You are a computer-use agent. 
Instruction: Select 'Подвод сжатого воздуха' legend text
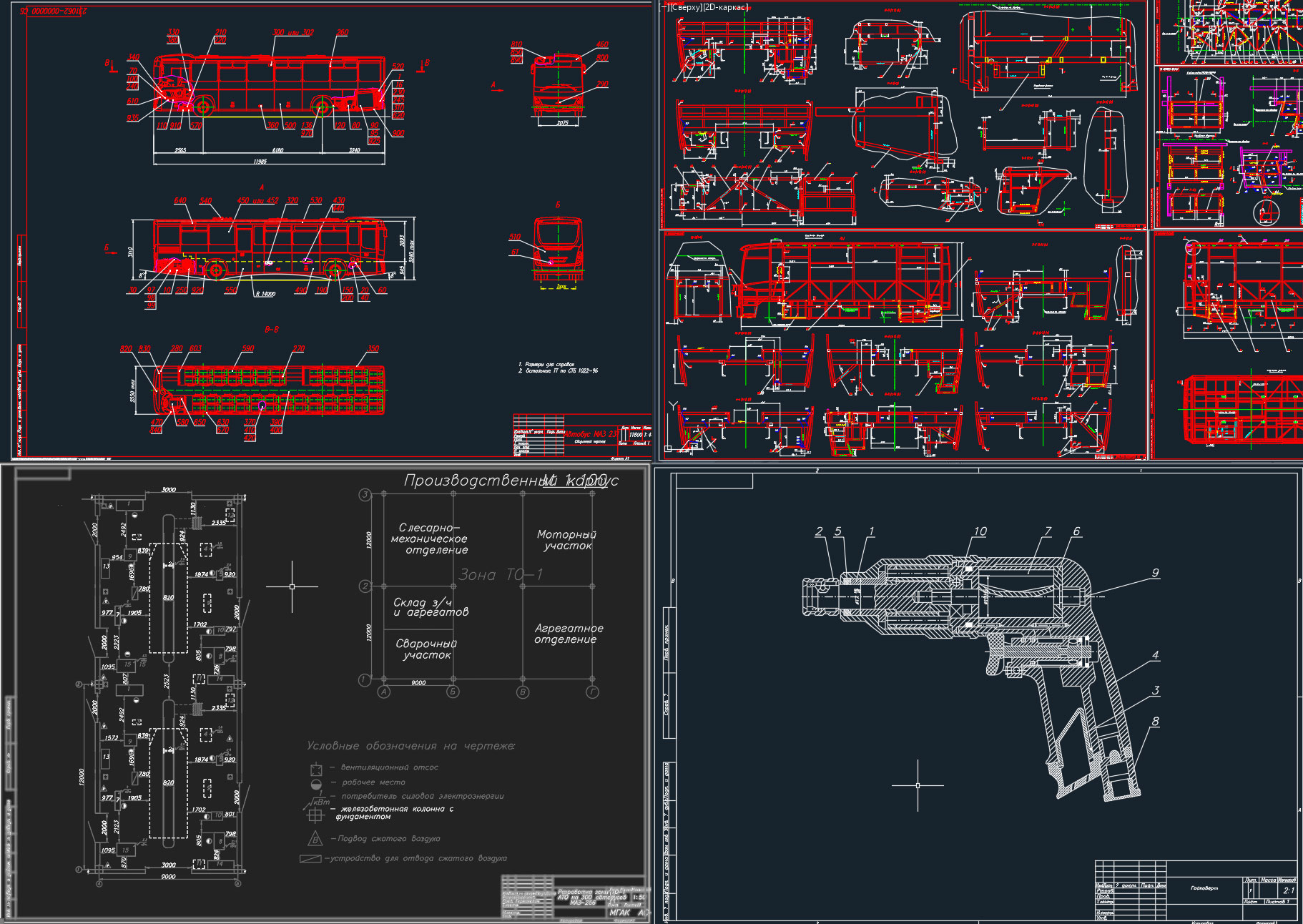tap(388, 838)
